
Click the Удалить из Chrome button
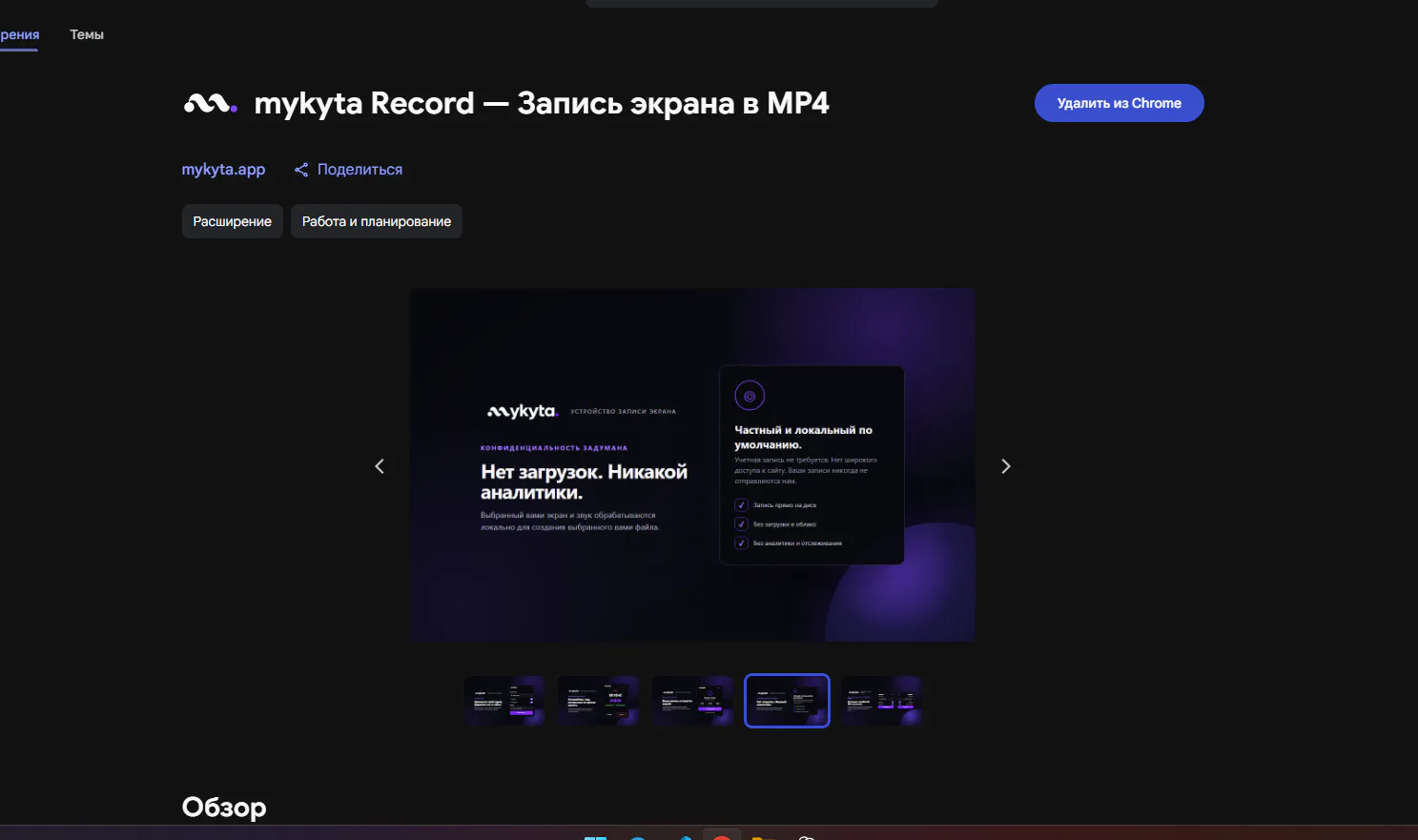pyautogui.click(x=1119, y=103)
